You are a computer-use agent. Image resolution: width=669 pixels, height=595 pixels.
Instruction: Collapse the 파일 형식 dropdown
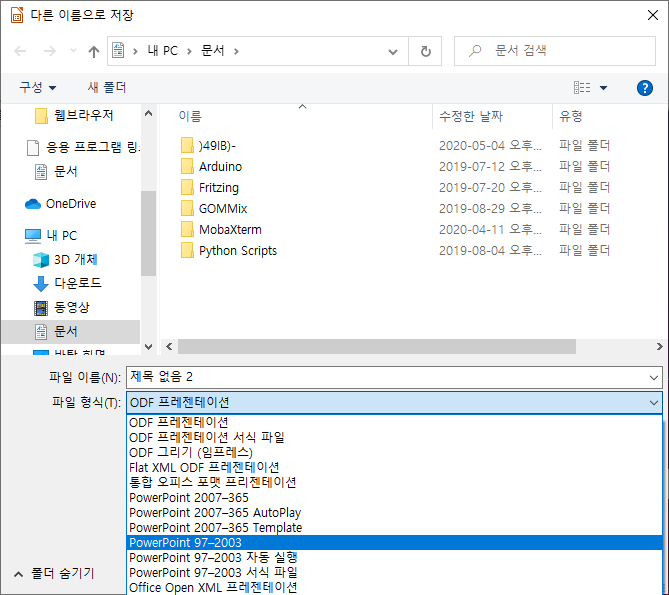pyautogui.click(x=654, y=402)
